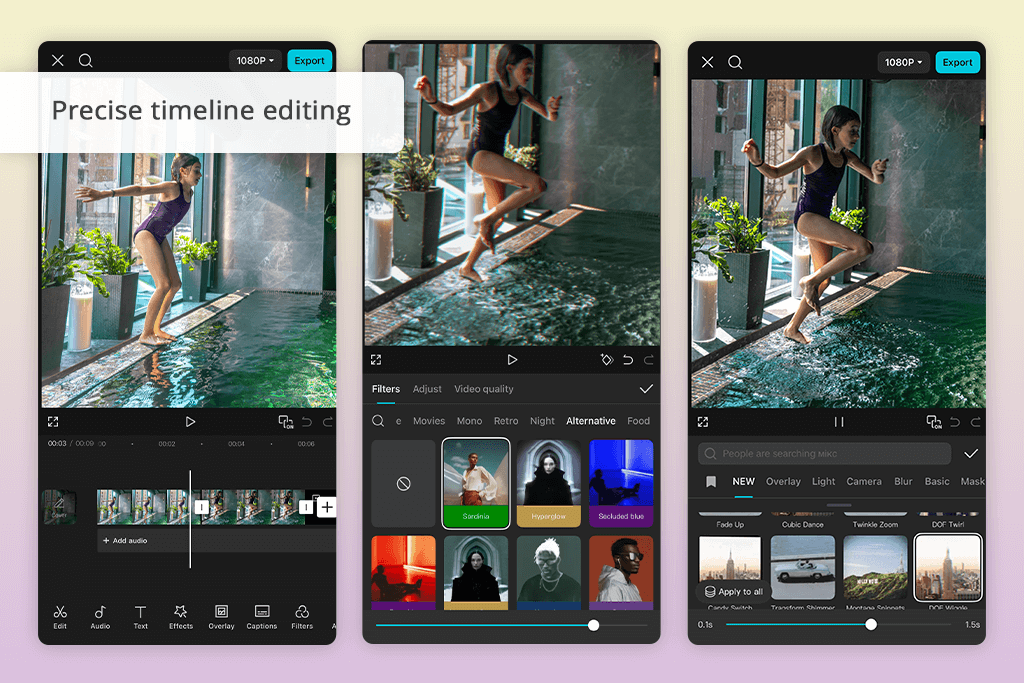
Task: Select the Movies filter category
Action: (429, 421)
